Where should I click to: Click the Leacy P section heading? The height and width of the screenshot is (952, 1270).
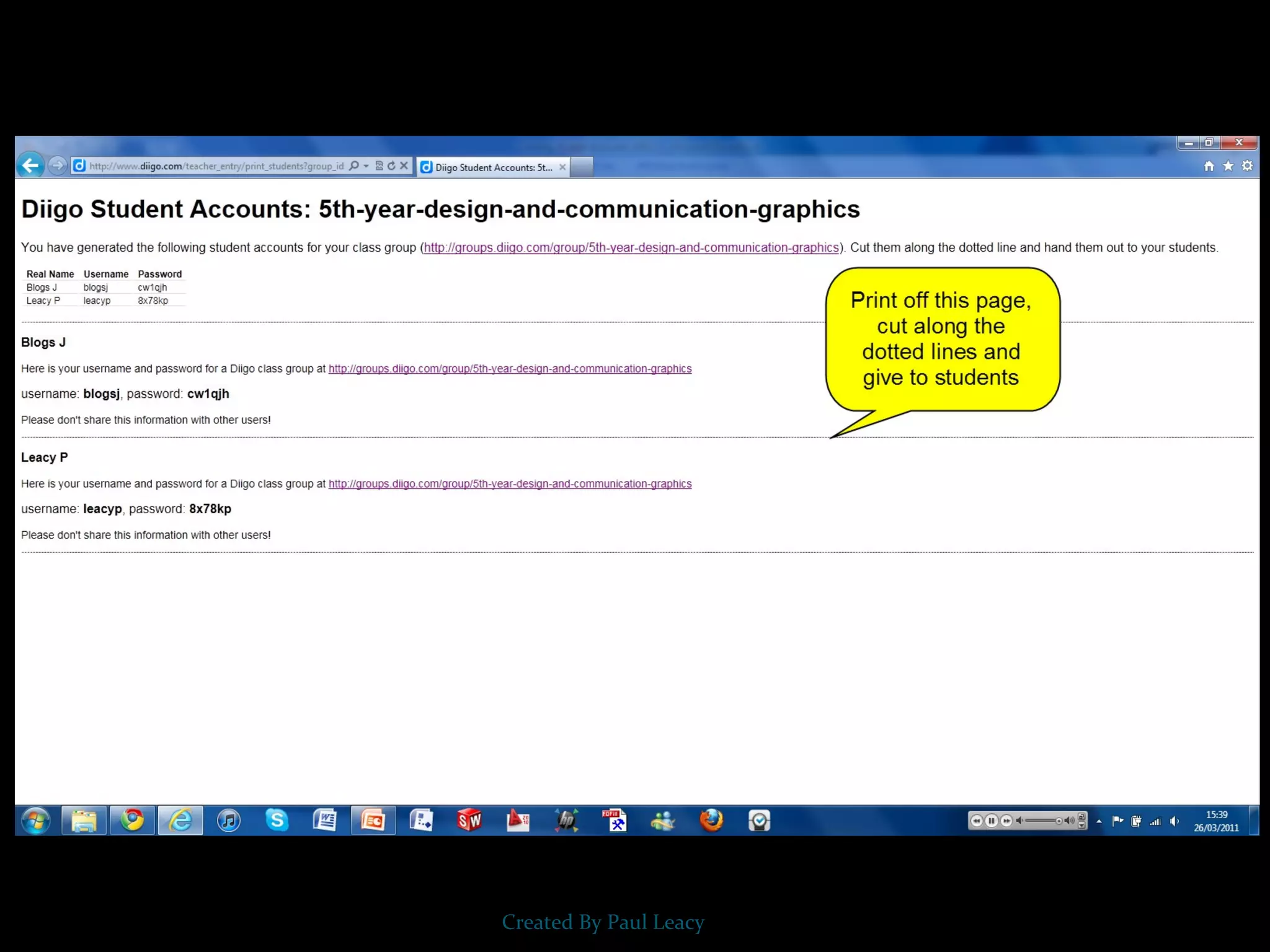(45, 457)
